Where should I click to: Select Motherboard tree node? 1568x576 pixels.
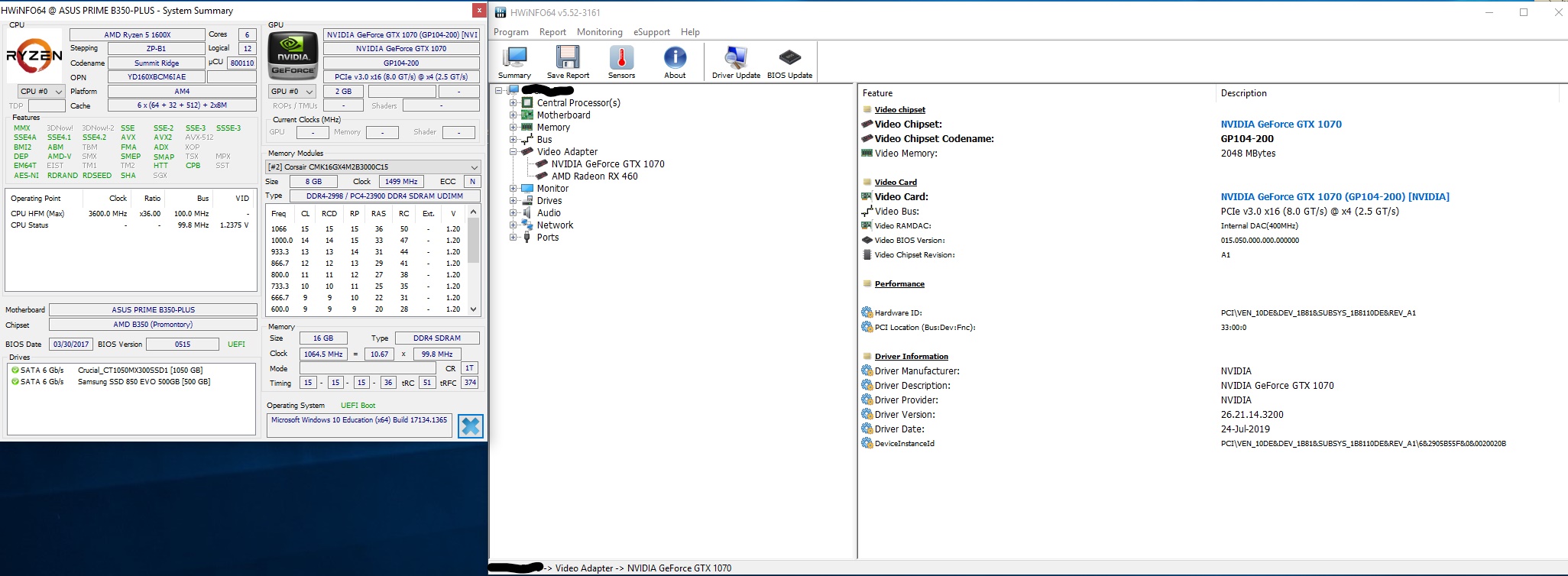point(563,115)
